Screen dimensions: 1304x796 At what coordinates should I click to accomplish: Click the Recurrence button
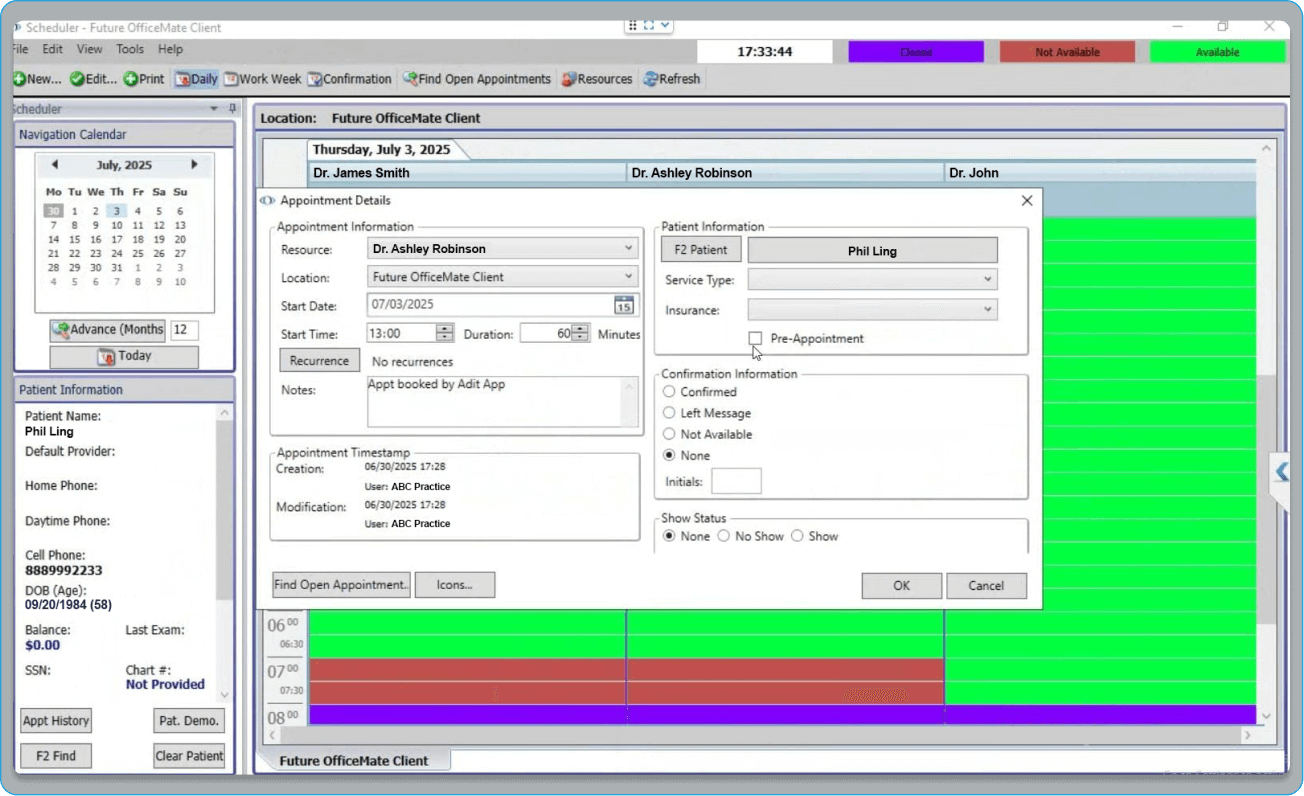click(x=319, y=361)
